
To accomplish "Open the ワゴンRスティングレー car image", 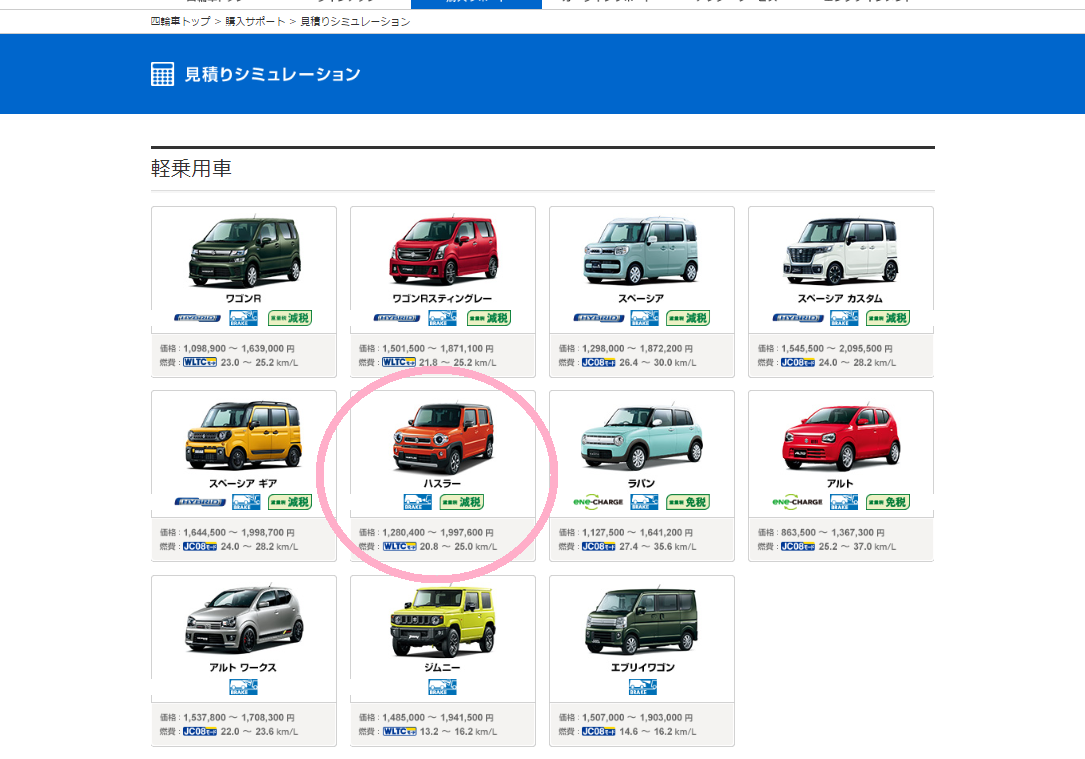I will tap(444, 250).
